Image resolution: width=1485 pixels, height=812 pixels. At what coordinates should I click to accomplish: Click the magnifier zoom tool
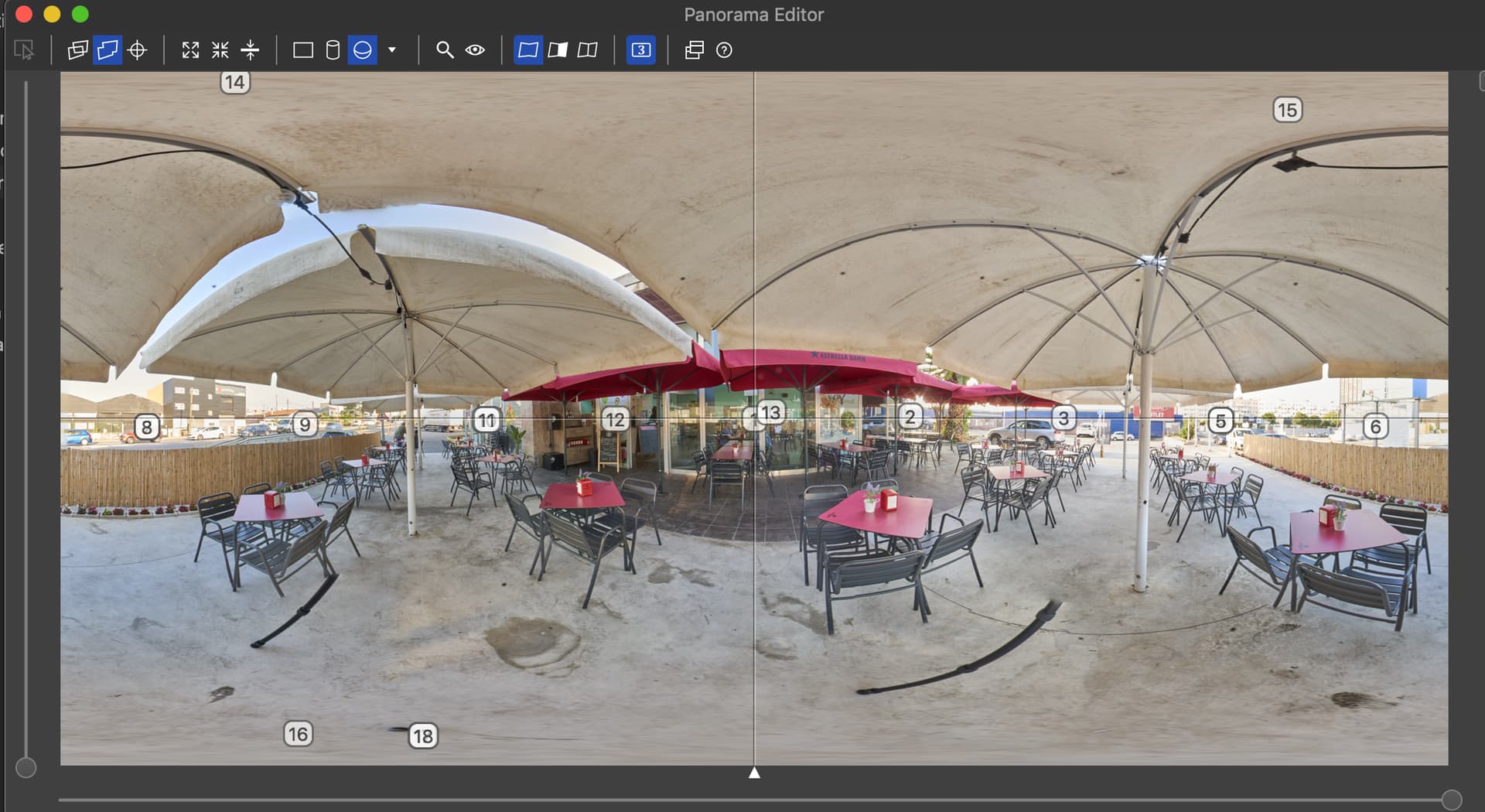pos(445,50)
